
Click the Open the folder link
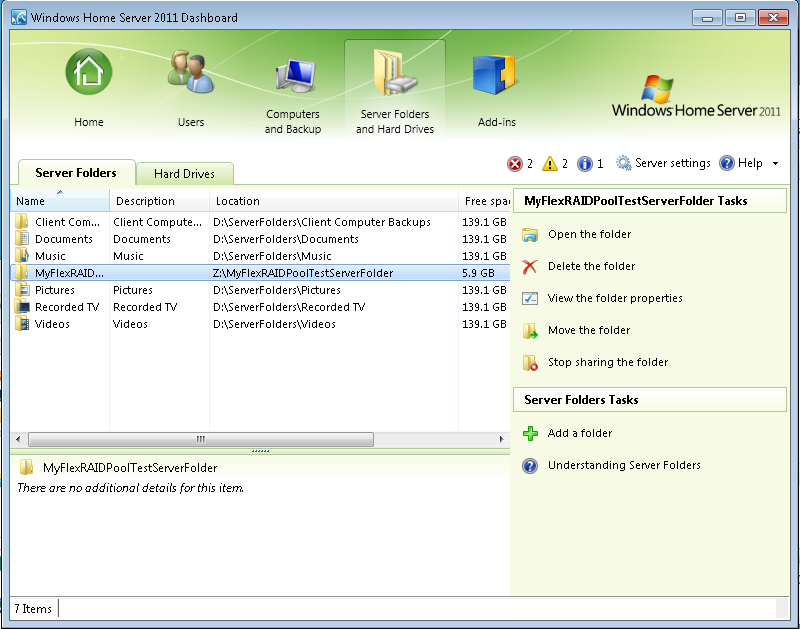[x=589, y=234]
